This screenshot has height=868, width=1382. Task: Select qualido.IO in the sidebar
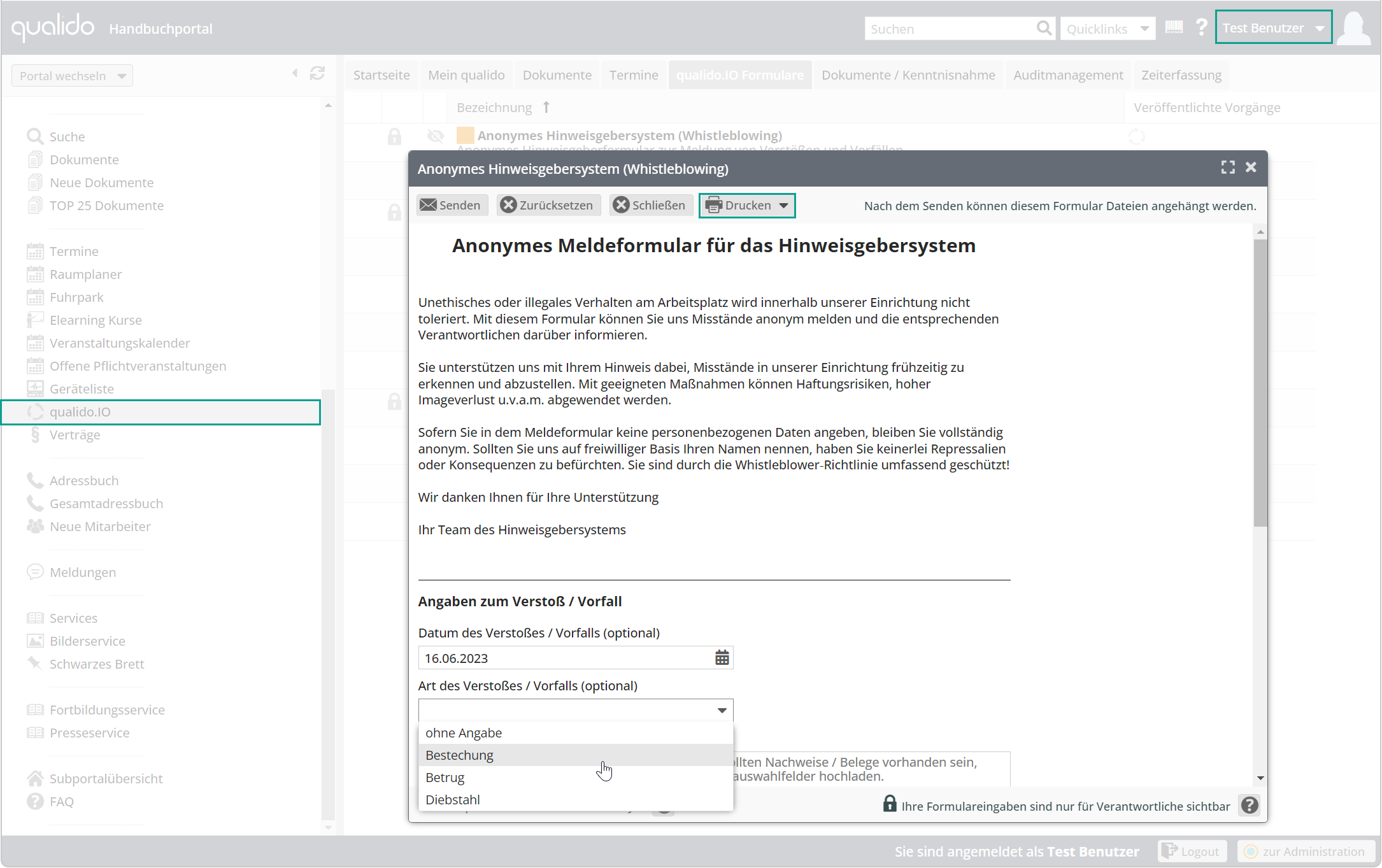[160, 412]
